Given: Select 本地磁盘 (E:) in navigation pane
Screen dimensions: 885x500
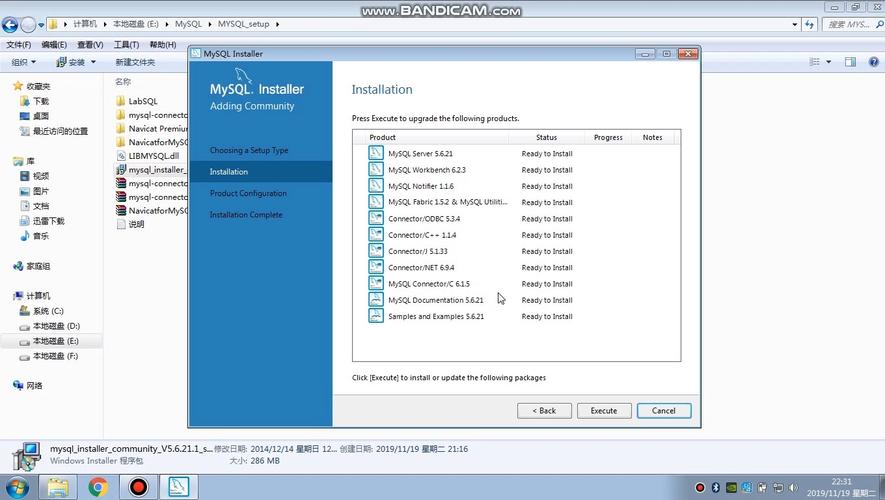Looking at the screenshot, I should (49, 341).
